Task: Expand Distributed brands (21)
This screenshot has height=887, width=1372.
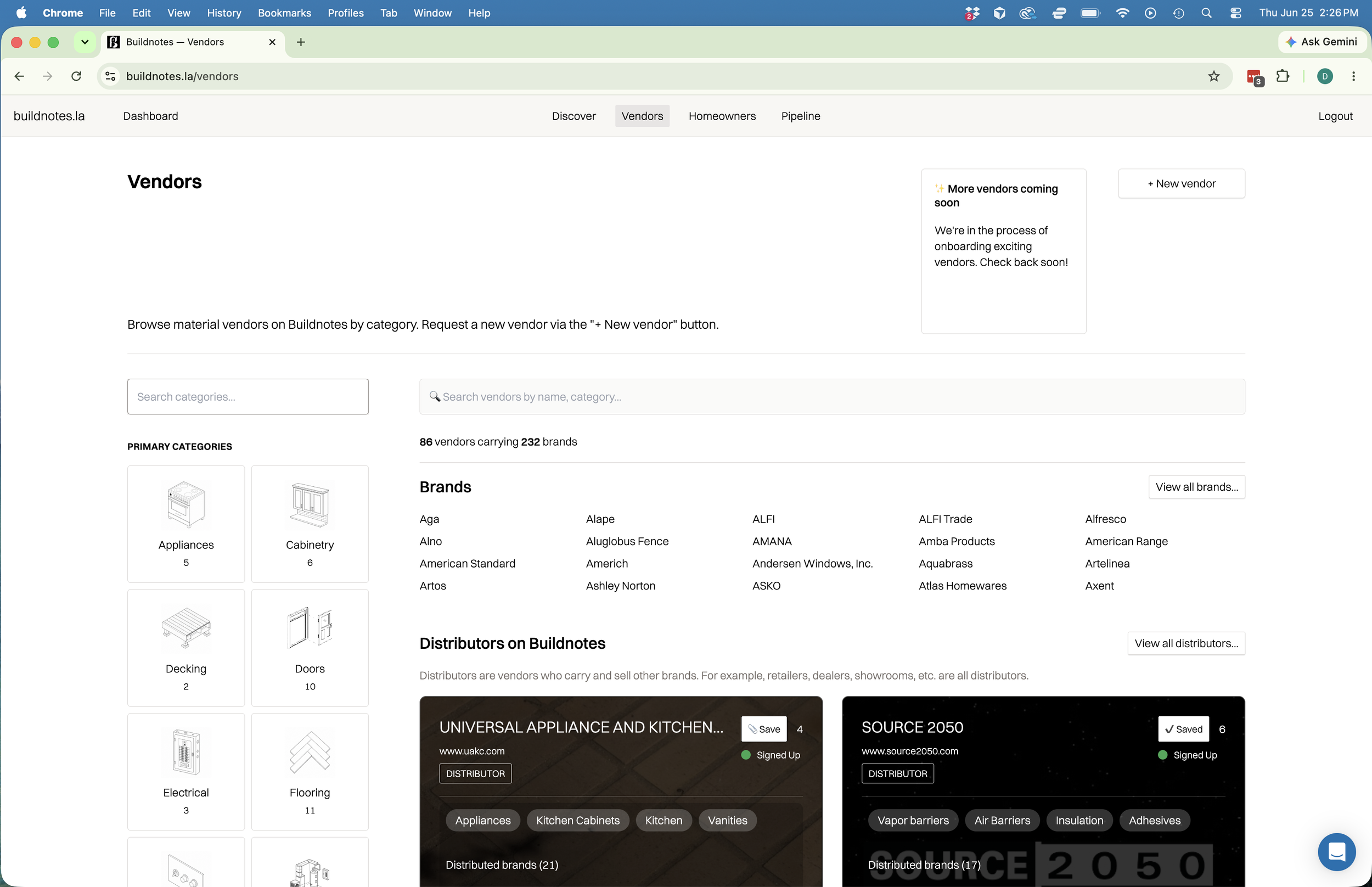Action: click(502, 864)
